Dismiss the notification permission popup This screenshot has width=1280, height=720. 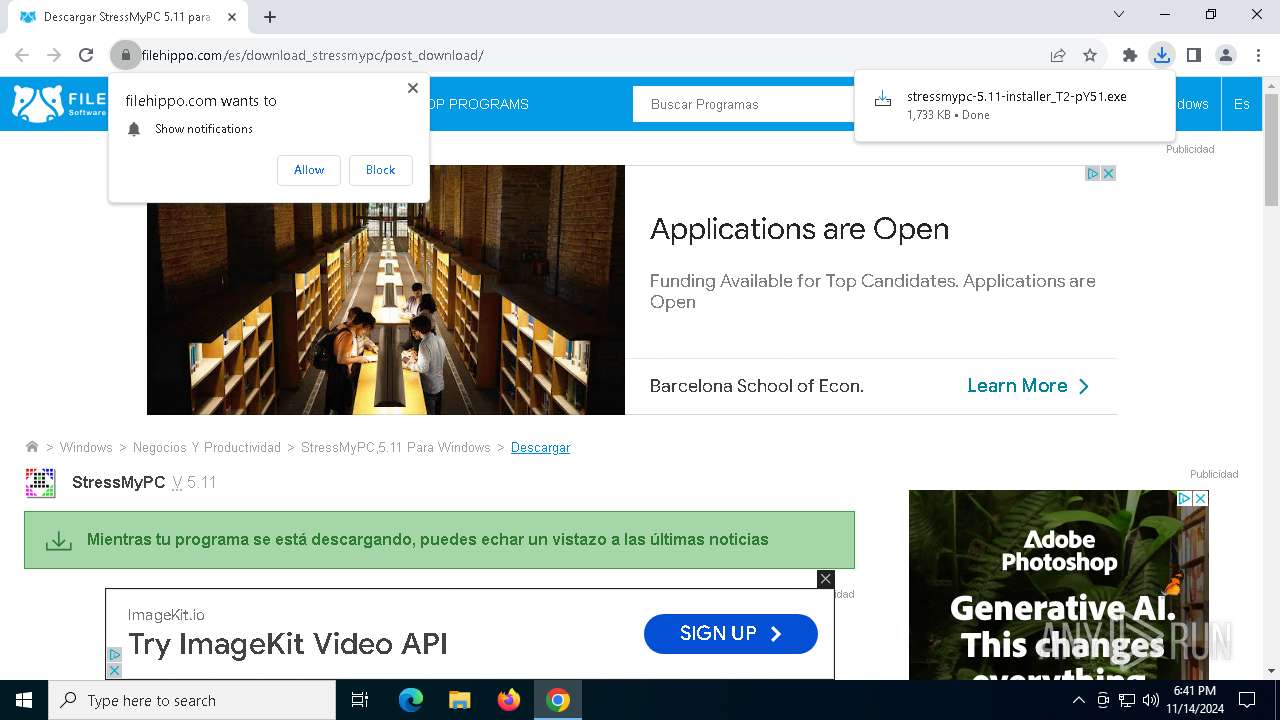[413, 88]
